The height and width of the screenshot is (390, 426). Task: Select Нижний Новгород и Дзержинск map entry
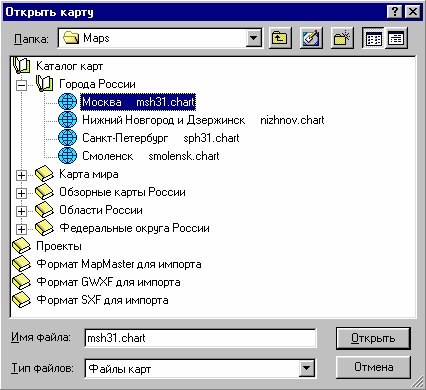203,120
